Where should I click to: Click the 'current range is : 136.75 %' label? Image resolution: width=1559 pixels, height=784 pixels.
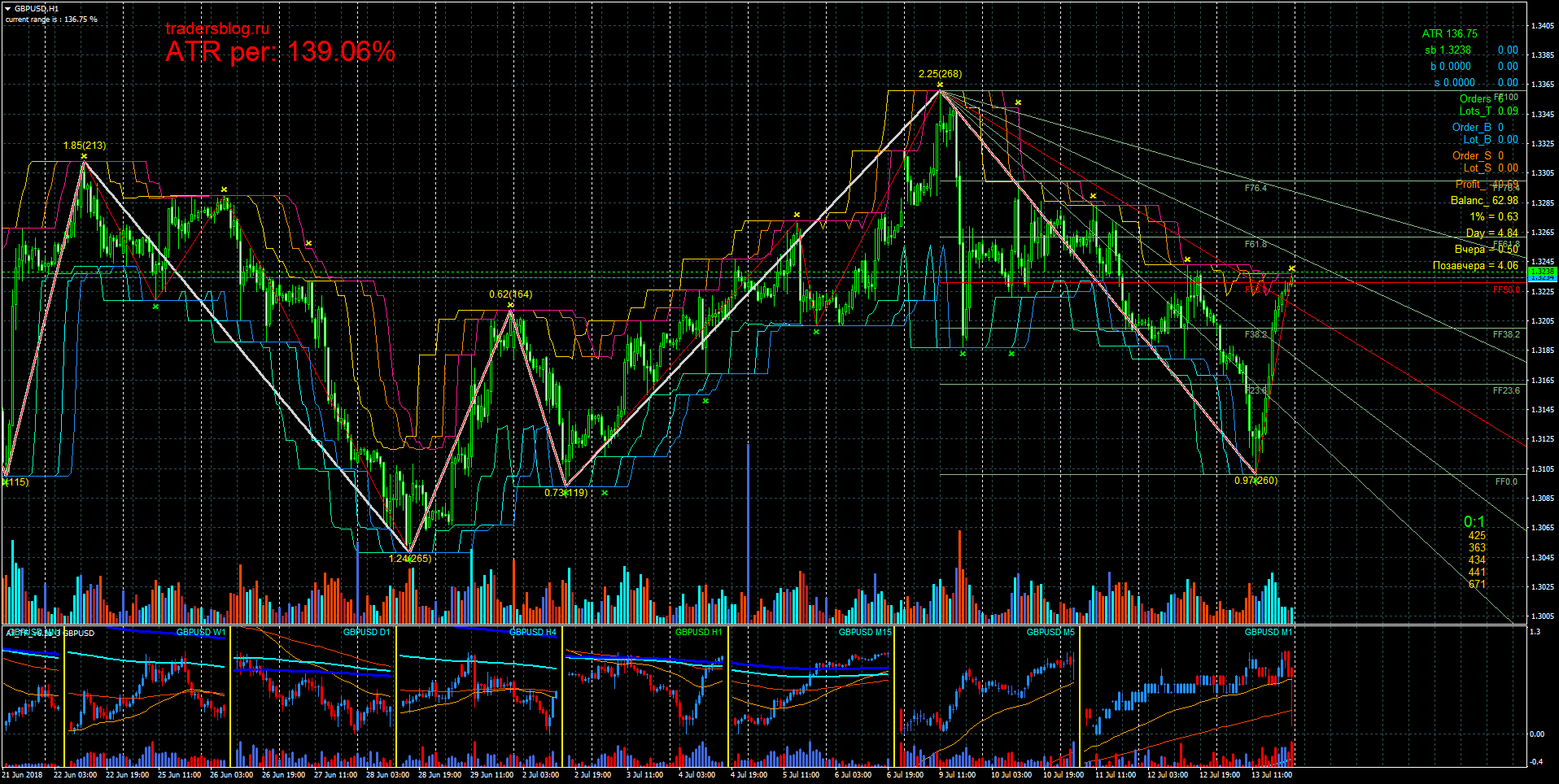point(51,19)
